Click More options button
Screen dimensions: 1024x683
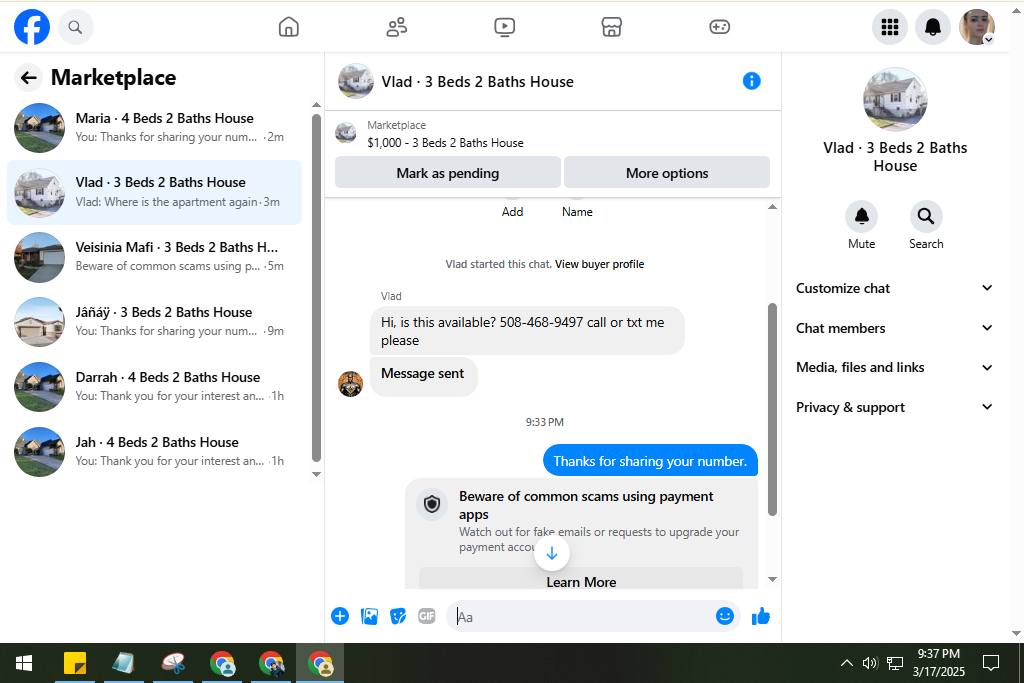click(667, 173)
